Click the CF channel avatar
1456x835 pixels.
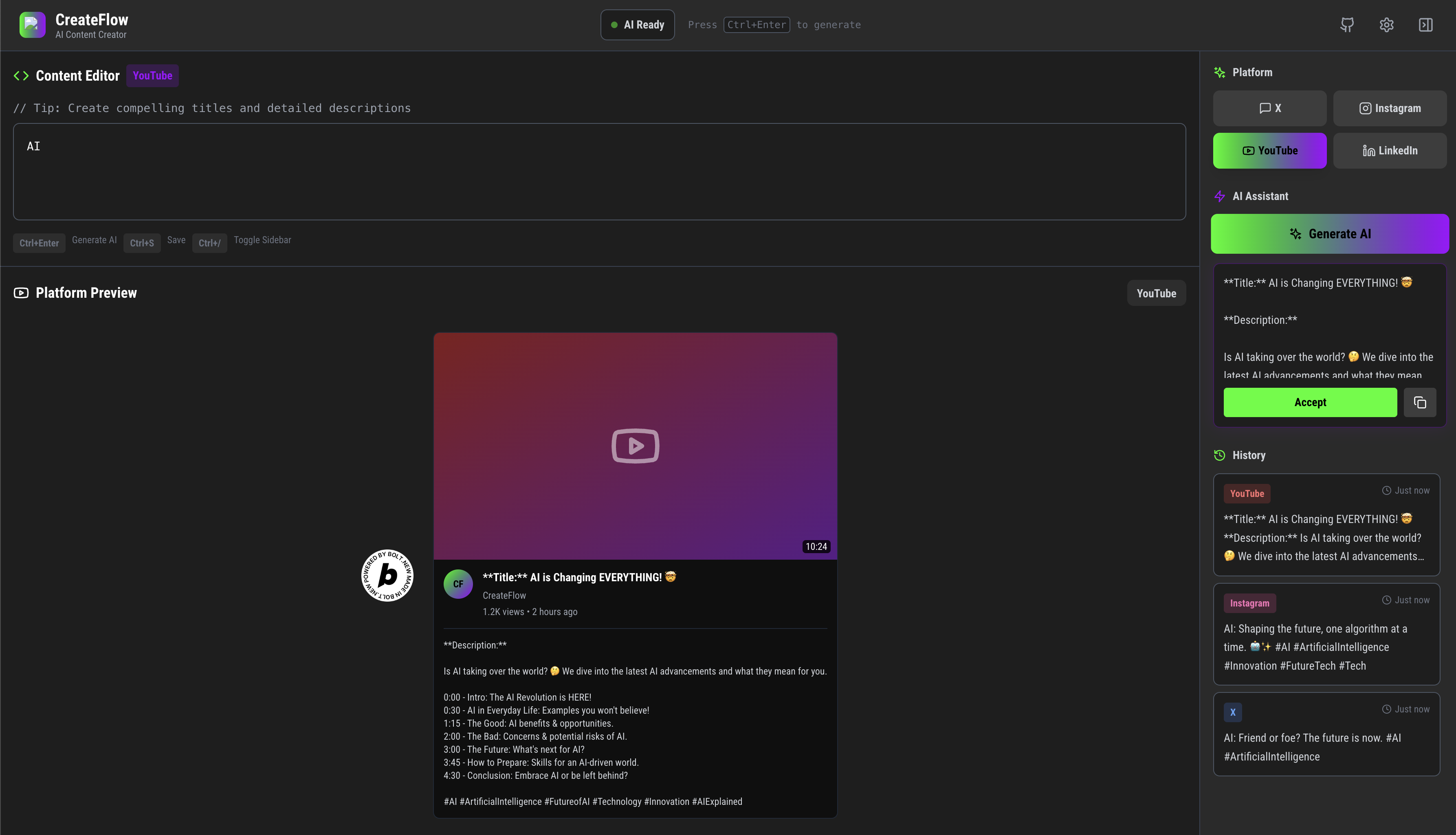457,584
